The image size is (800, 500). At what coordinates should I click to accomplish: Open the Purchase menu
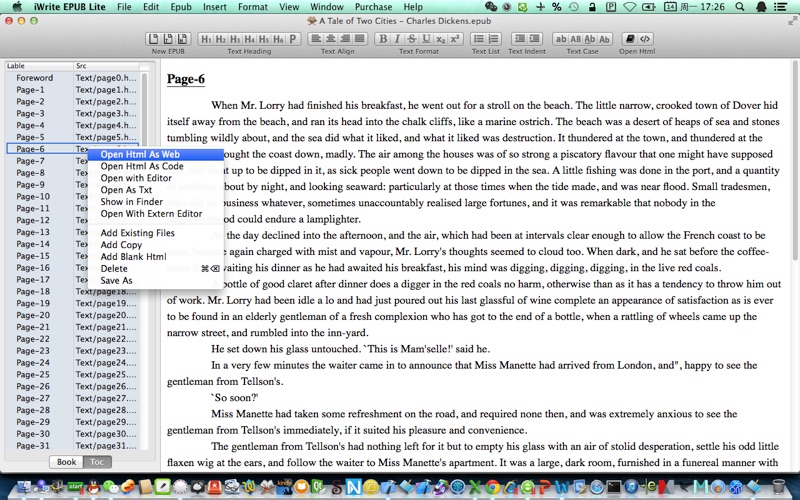pyautogui.click(x=373, y=7)
